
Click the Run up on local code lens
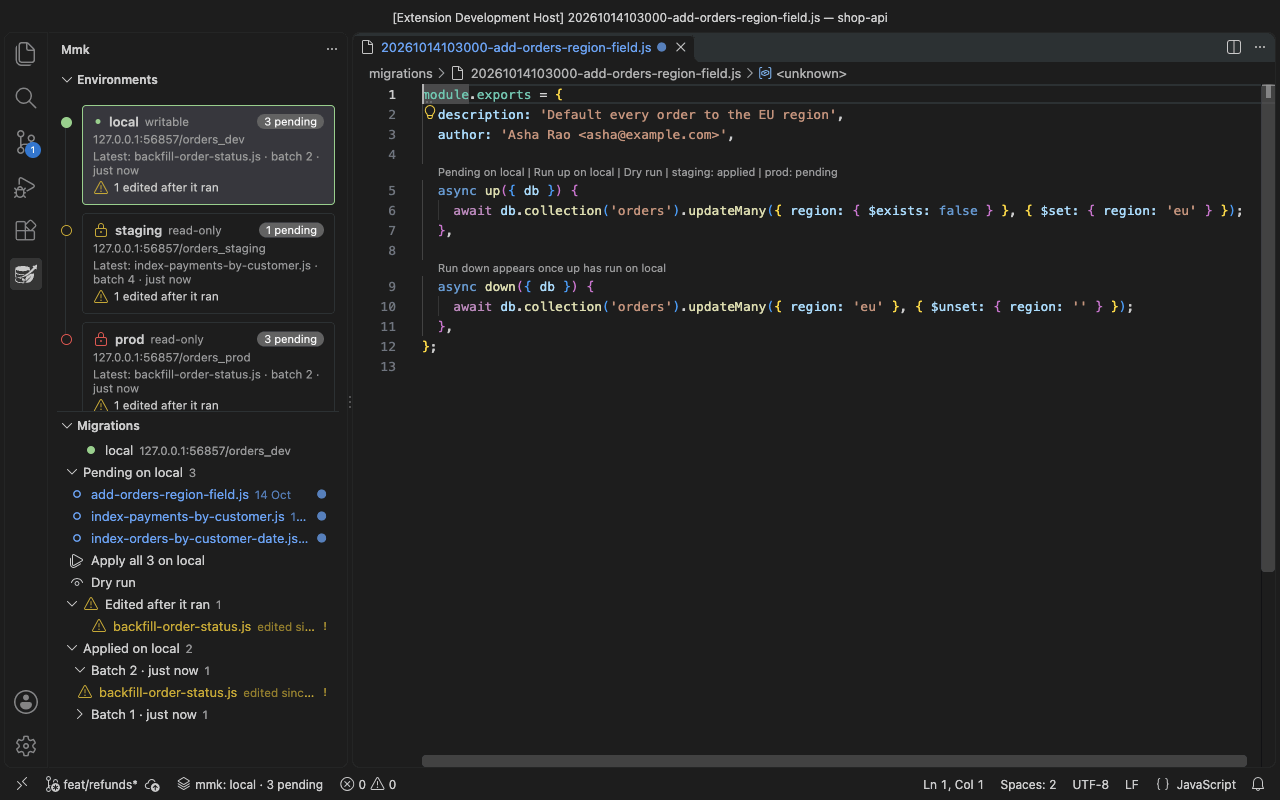[574, 172]
